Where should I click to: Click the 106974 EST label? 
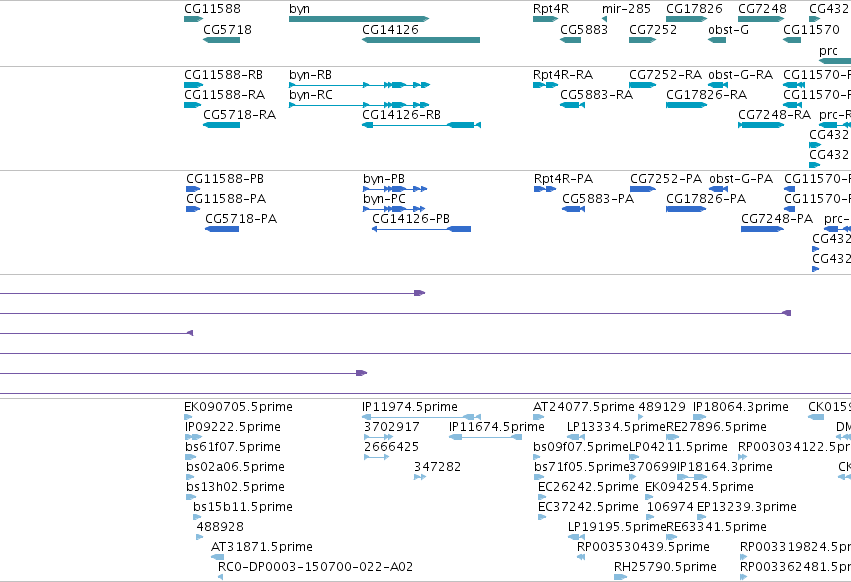click(x=670, y=507)
